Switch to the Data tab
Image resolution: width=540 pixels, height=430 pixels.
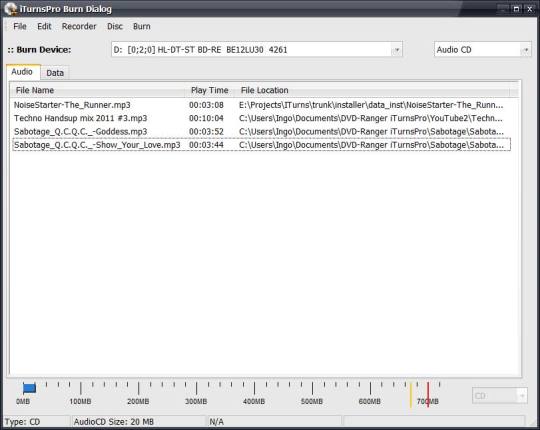[55, 73]
